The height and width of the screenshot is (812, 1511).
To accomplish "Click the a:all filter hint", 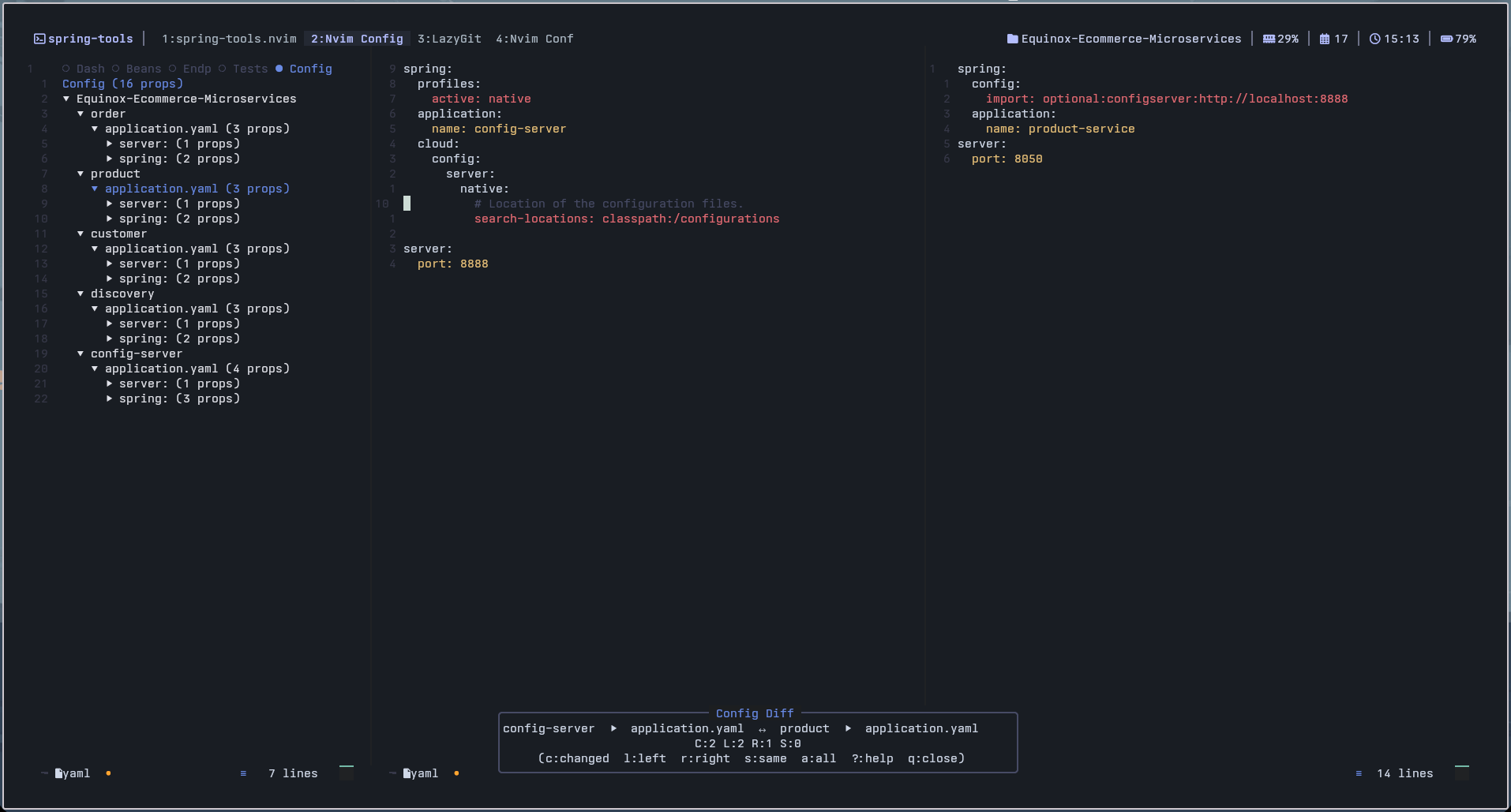I will point(819,758).
